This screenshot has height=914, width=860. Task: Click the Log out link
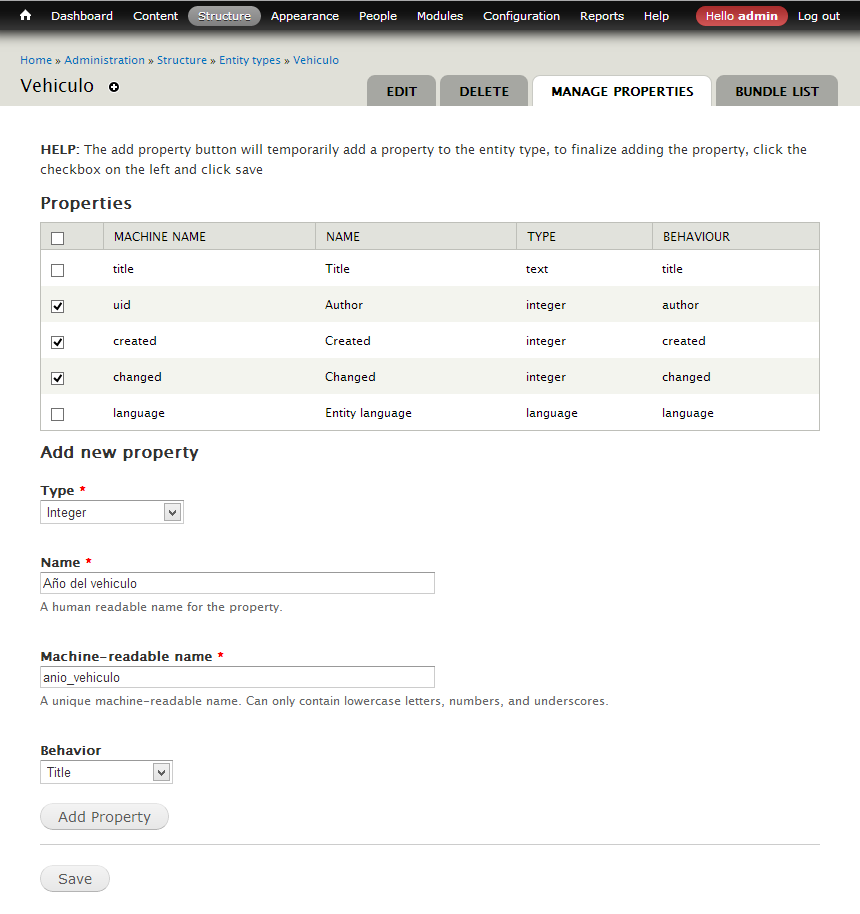(x=818, y=16)
